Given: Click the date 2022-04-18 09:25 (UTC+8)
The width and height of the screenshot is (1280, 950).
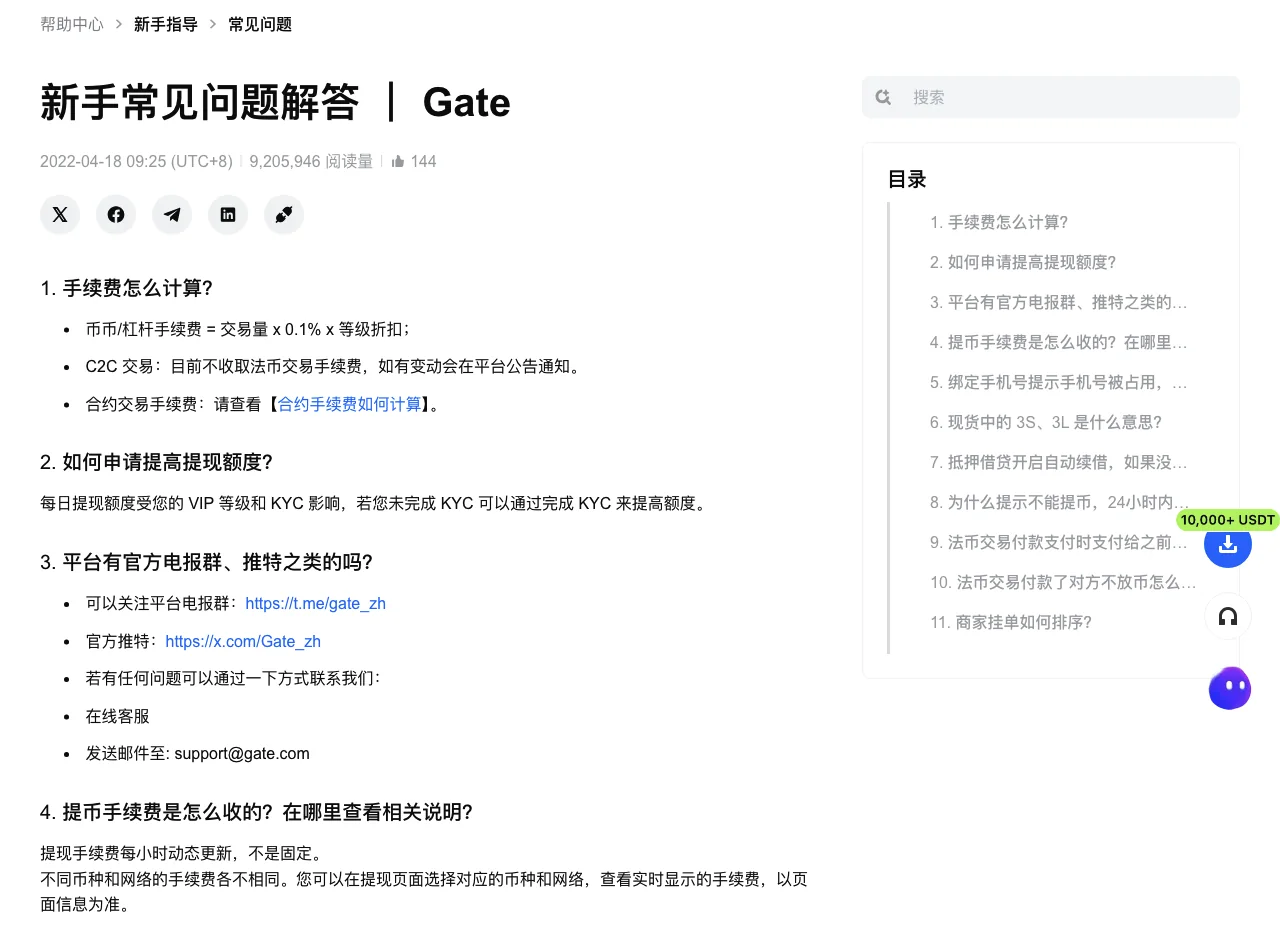Looking at the screenshot, I should click(136, 161).
